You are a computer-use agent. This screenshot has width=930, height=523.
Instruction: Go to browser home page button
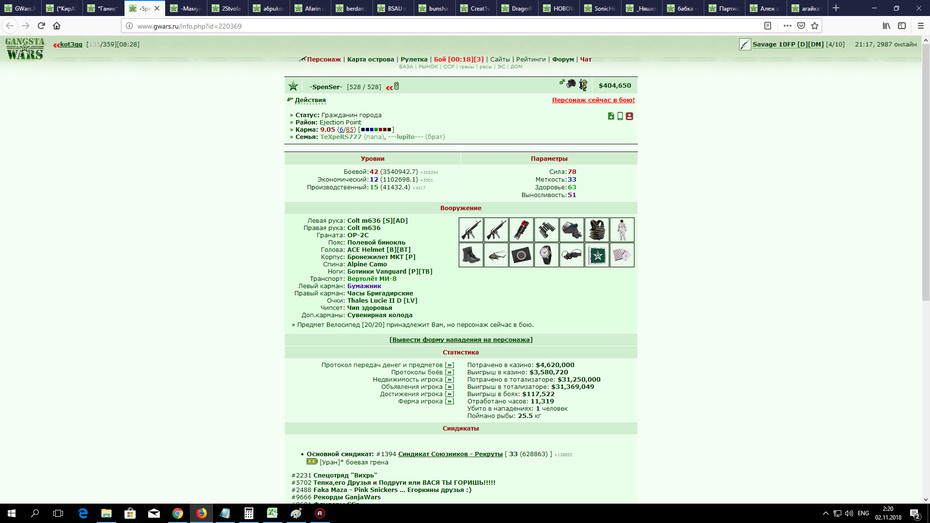[57, 25]
